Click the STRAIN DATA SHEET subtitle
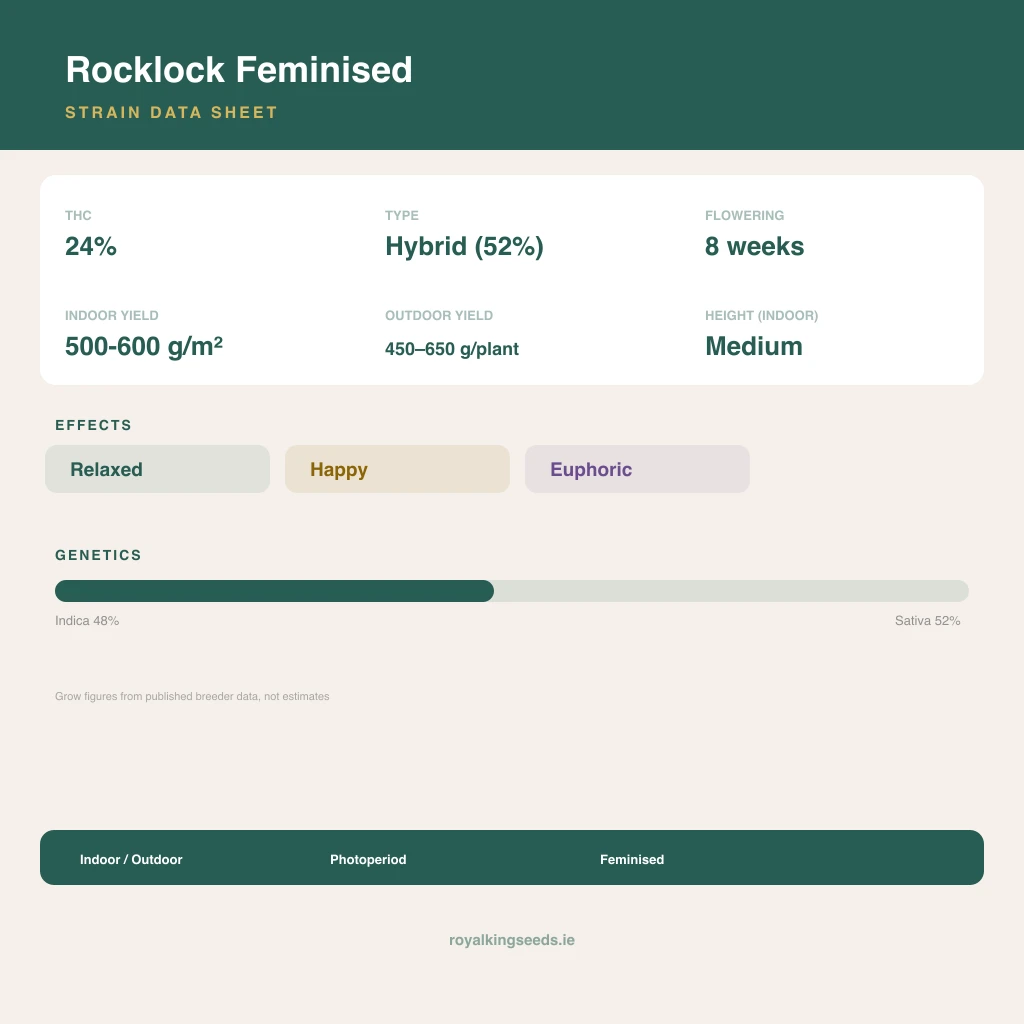1024x1024 pixels. point(172,112)
